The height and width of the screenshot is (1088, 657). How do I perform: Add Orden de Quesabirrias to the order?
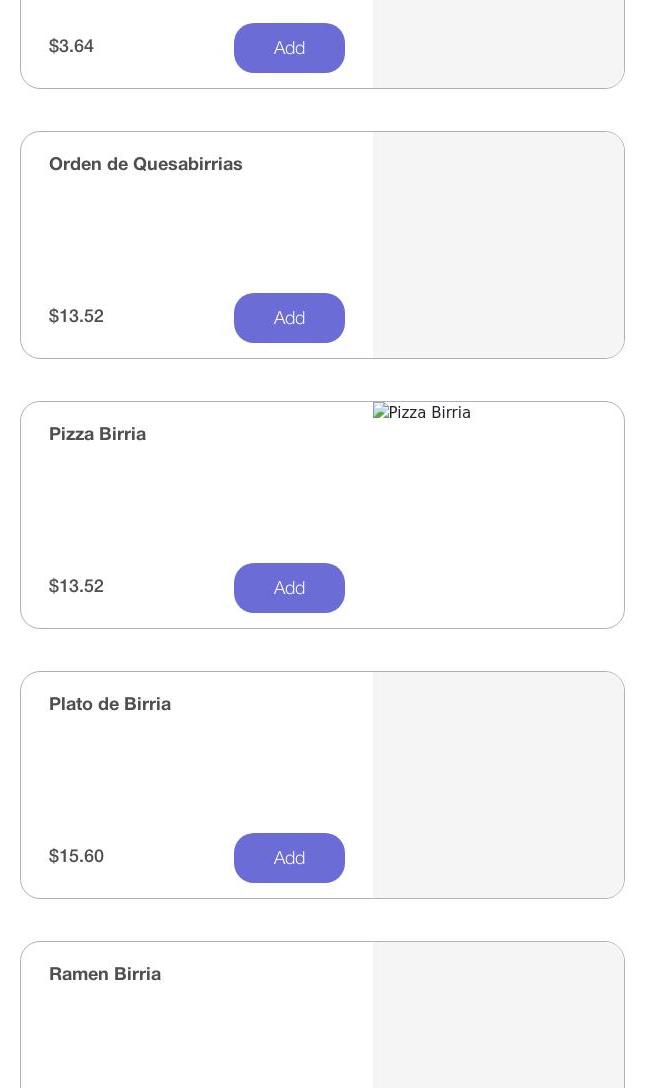pos(289,318)
